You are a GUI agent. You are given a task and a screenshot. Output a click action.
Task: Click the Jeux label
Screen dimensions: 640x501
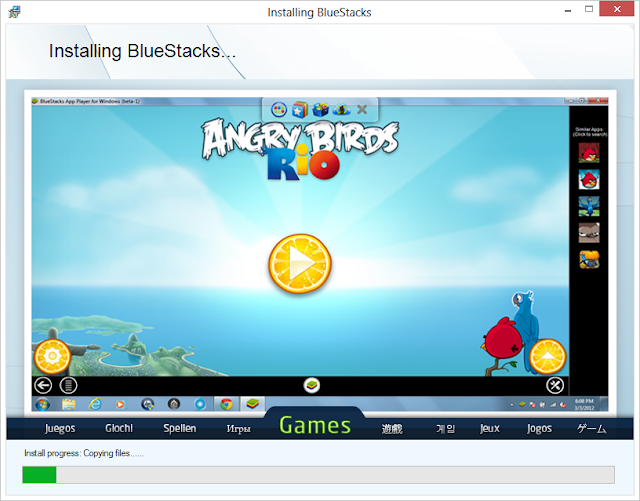click(x=490, y=428)
